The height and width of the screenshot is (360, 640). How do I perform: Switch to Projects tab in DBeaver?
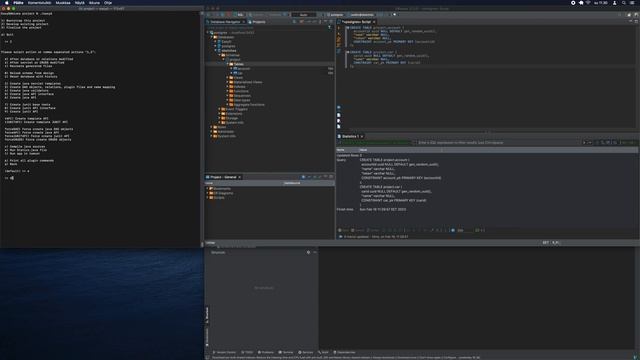click(257, 22)
